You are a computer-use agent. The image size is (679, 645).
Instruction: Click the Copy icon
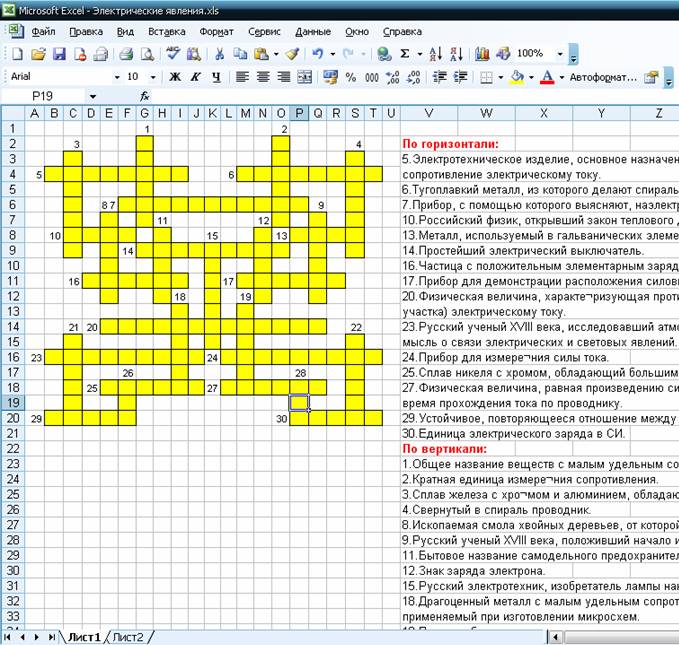(x=240, y=54)
